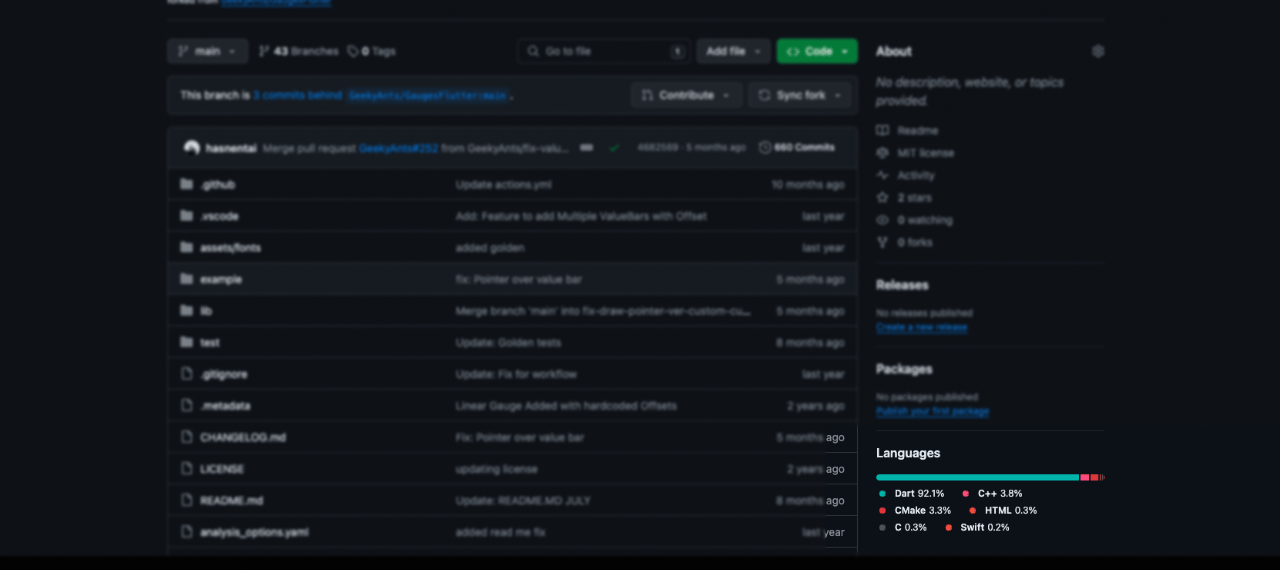
Task: Click the folder icon beside .github
Action: [186, 184]
